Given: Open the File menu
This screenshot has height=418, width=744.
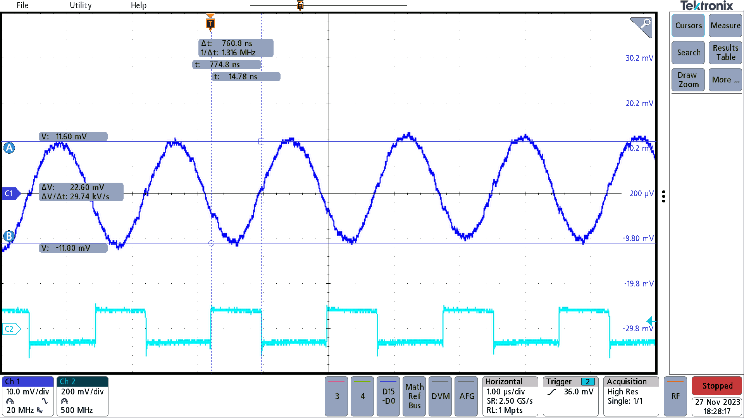Looking at the screenshot, I should tap(22, 5).
